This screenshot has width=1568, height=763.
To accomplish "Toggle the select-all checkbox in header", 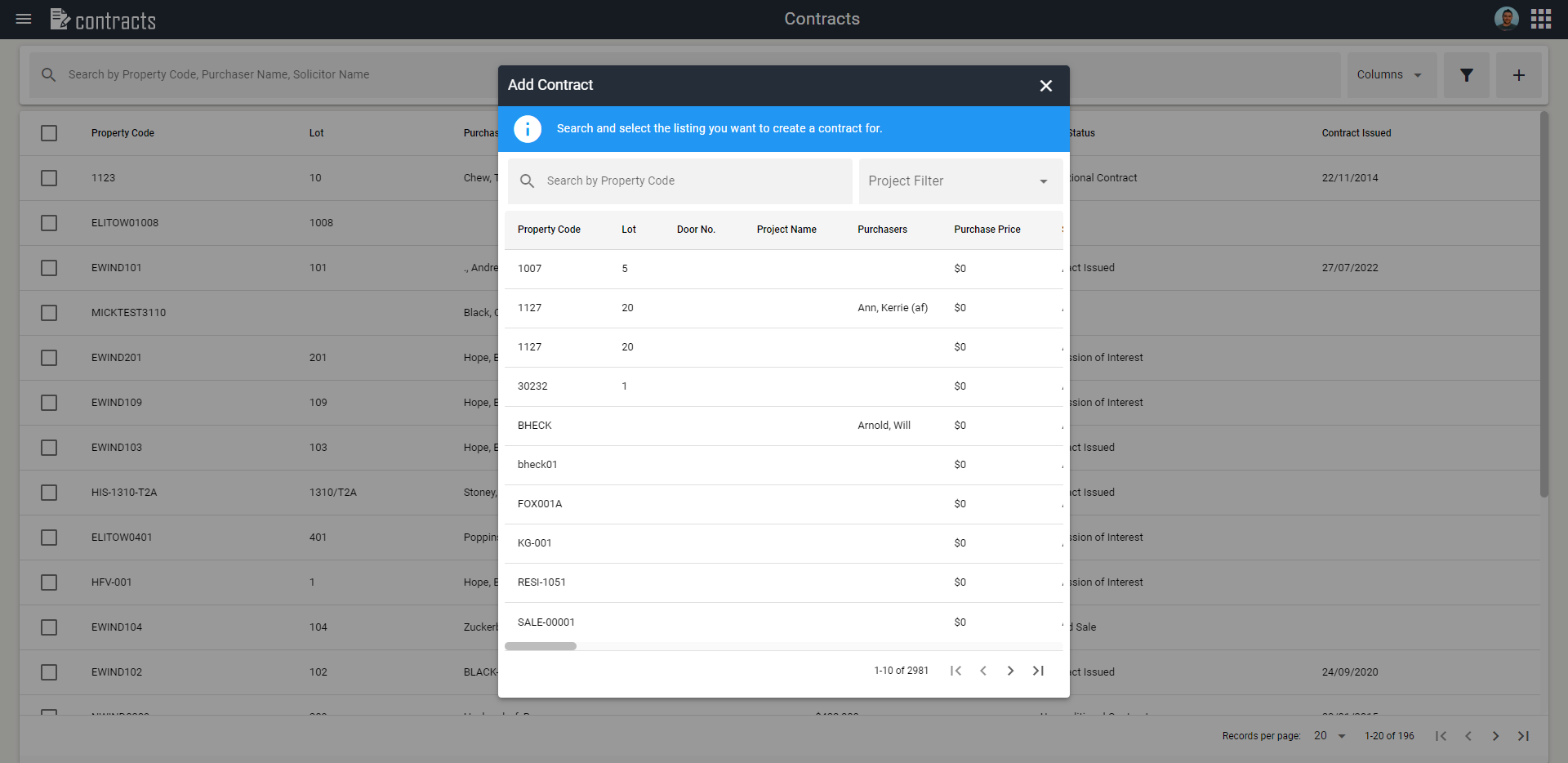I will (49, 133).
